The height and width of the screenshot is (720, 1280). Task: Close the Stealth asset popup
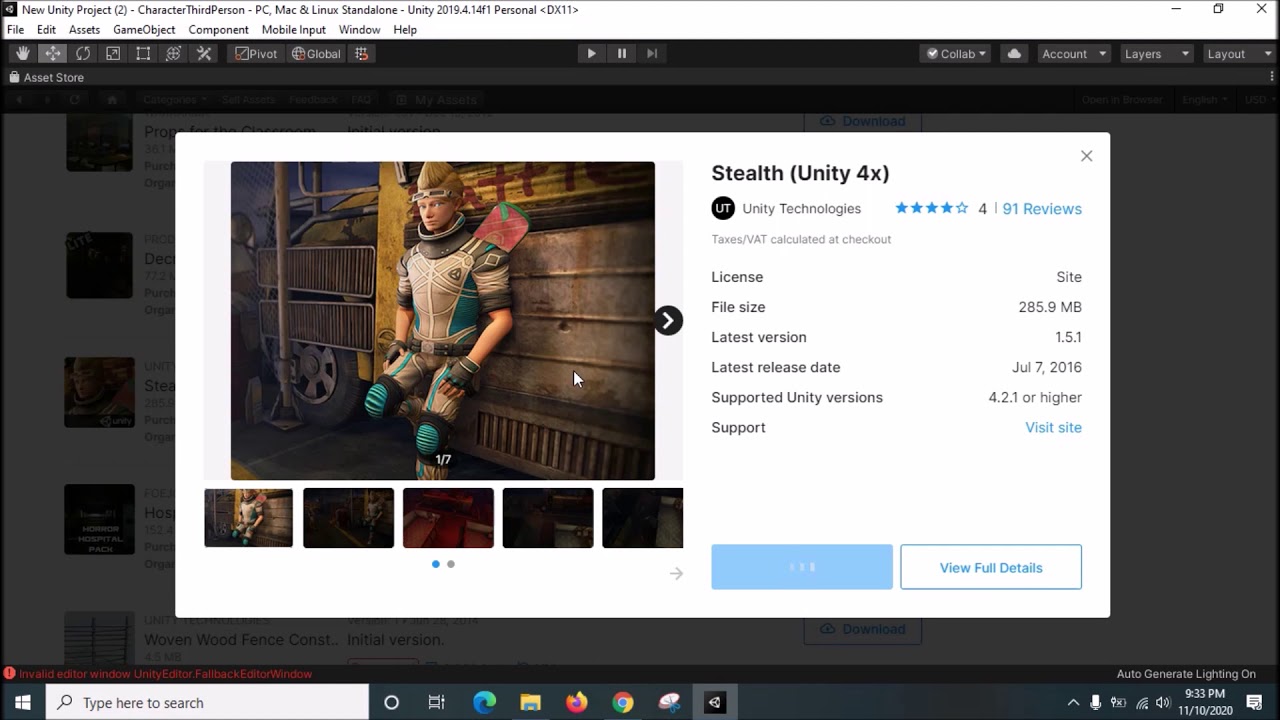point(1086,156)
